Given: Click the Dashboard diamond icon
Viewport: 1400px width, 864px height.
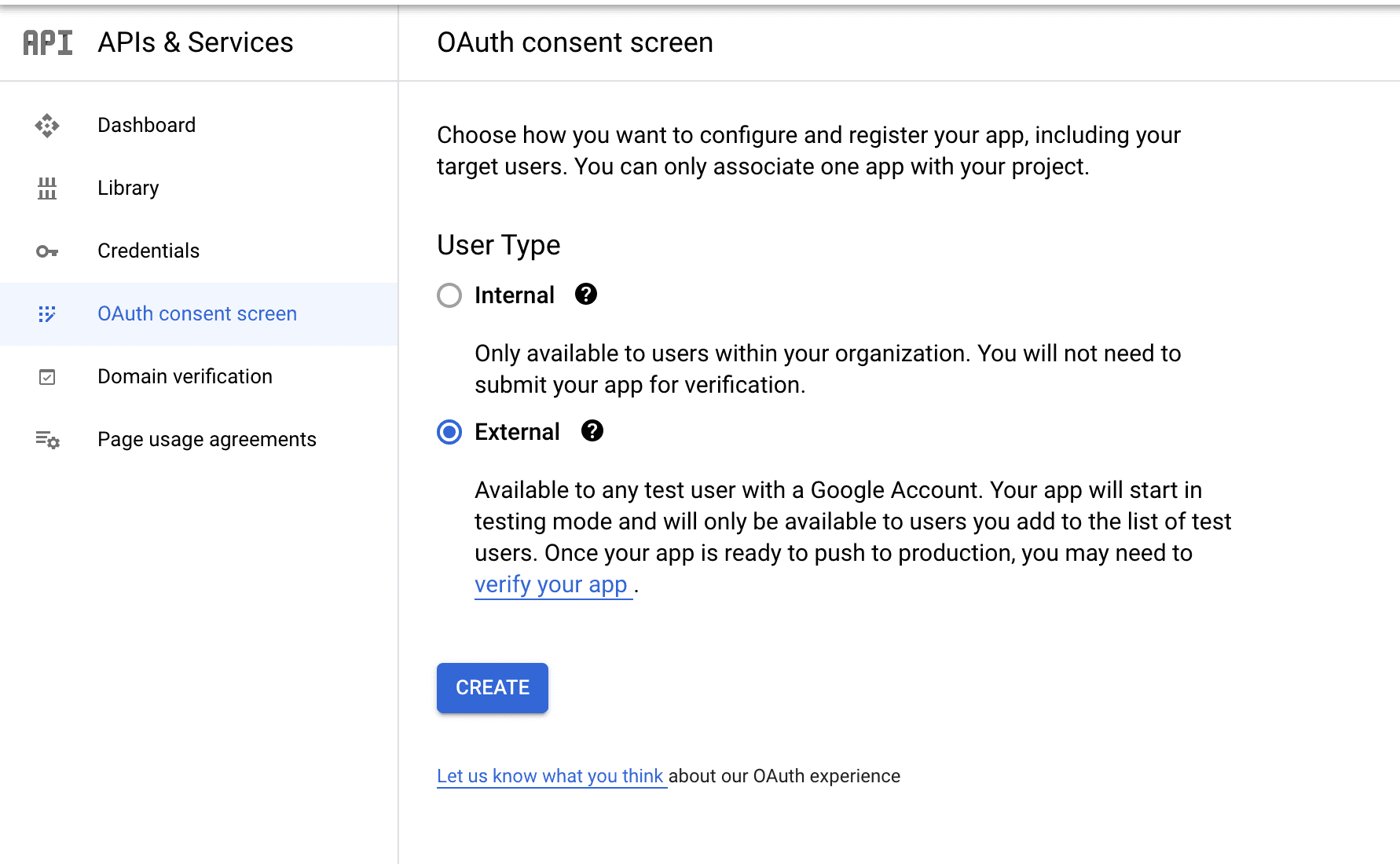Looking at the screenshot, I should pos(47,126).
